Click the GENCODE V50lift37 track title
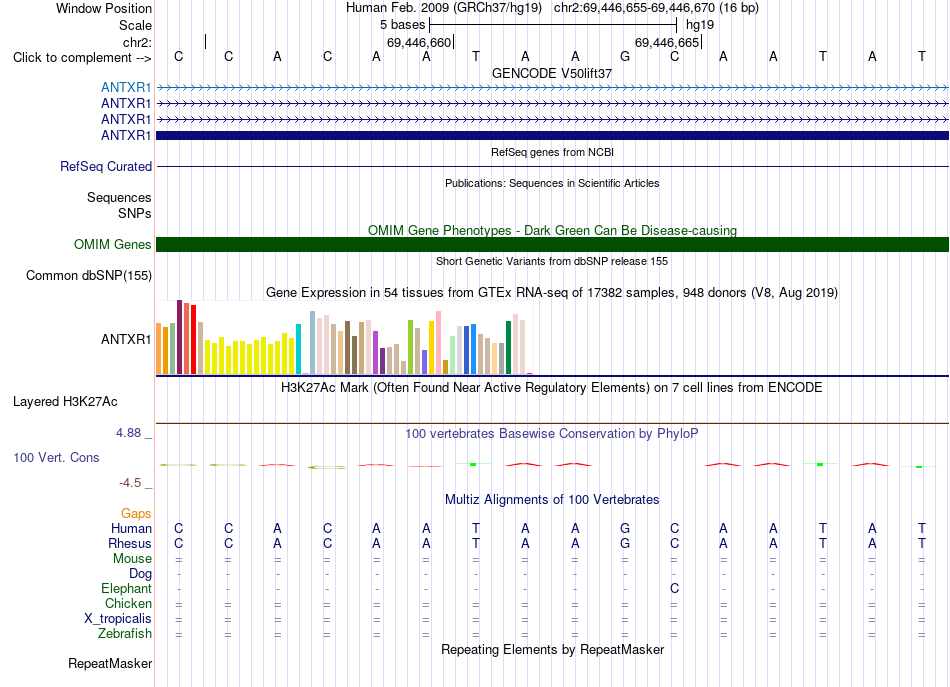The height and width of the screenshot is (687, 950). (552, 73)
